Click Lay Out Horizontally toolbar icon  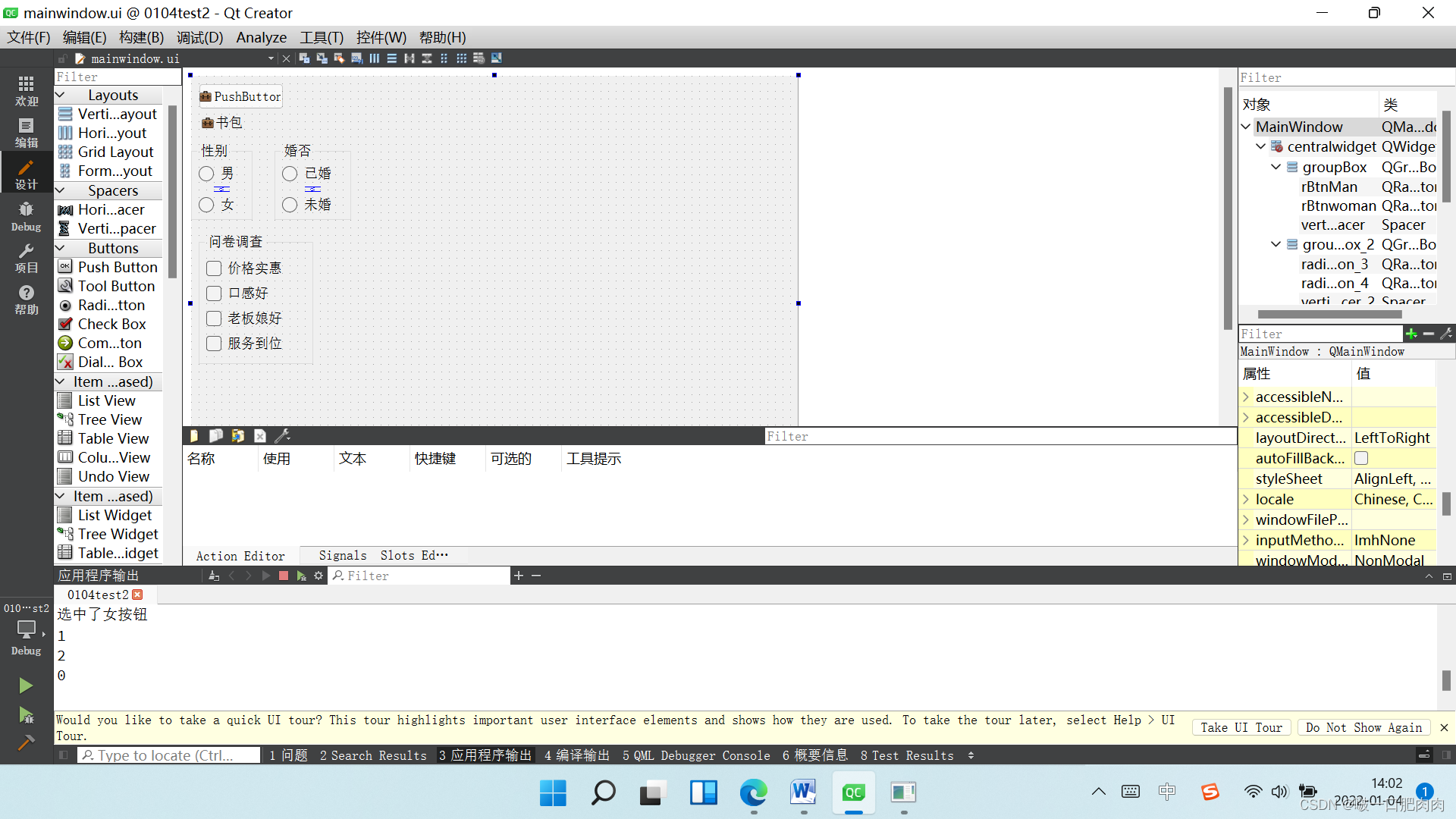pos(375,58)
